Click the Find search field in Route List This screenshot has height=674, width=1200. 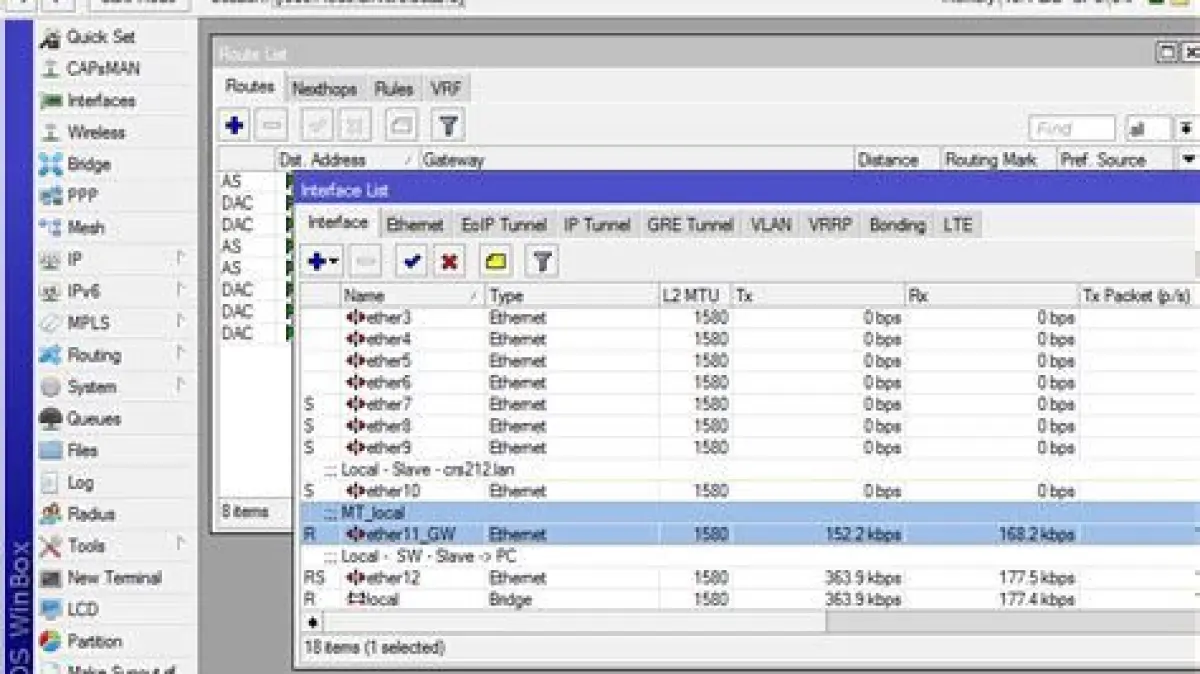pos(1071,129)
